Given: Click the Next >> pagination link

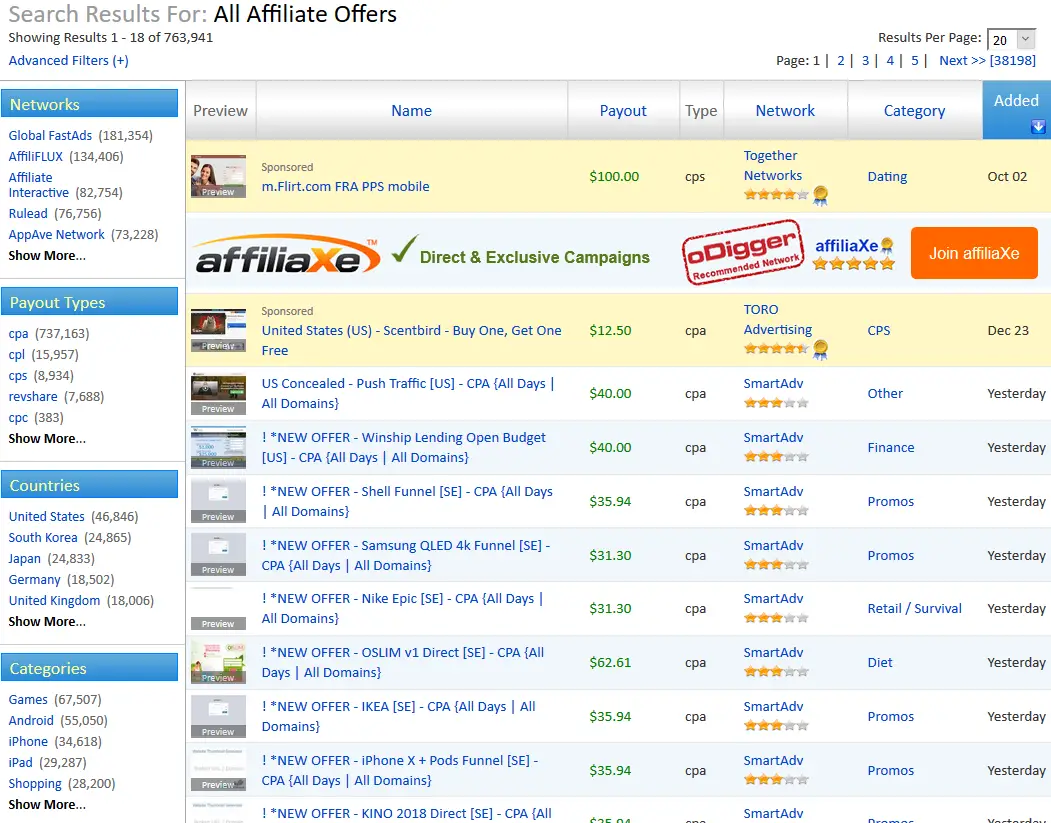Looking at the screenshot, I should pos(987,60).
